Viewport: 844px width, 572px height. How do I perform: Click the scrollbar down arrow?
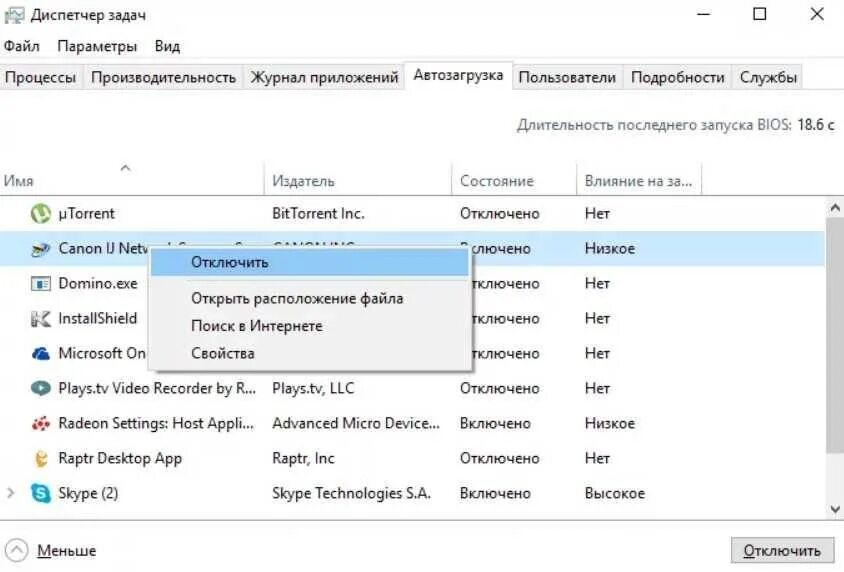[x=835, y=509]
